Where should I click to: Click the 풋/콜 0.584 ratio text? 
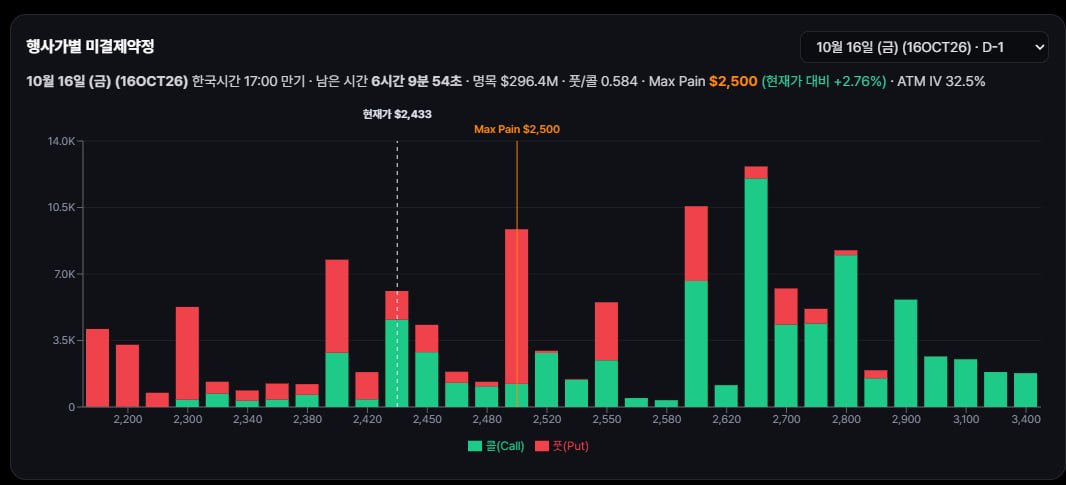(x=601, y=82)
